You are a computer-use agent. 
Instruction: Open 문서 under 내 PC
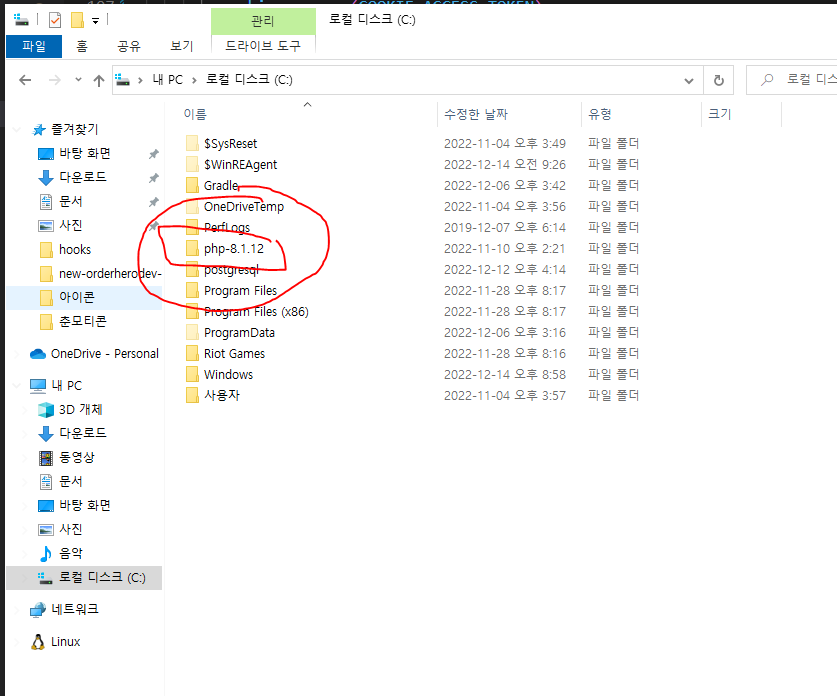pos(70,481)
